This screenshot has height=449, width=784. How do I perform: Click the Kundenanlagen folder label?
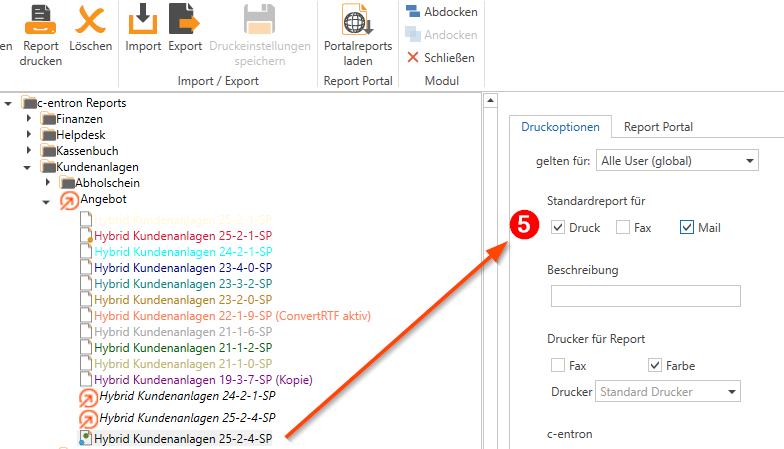[x=98, y=167]
